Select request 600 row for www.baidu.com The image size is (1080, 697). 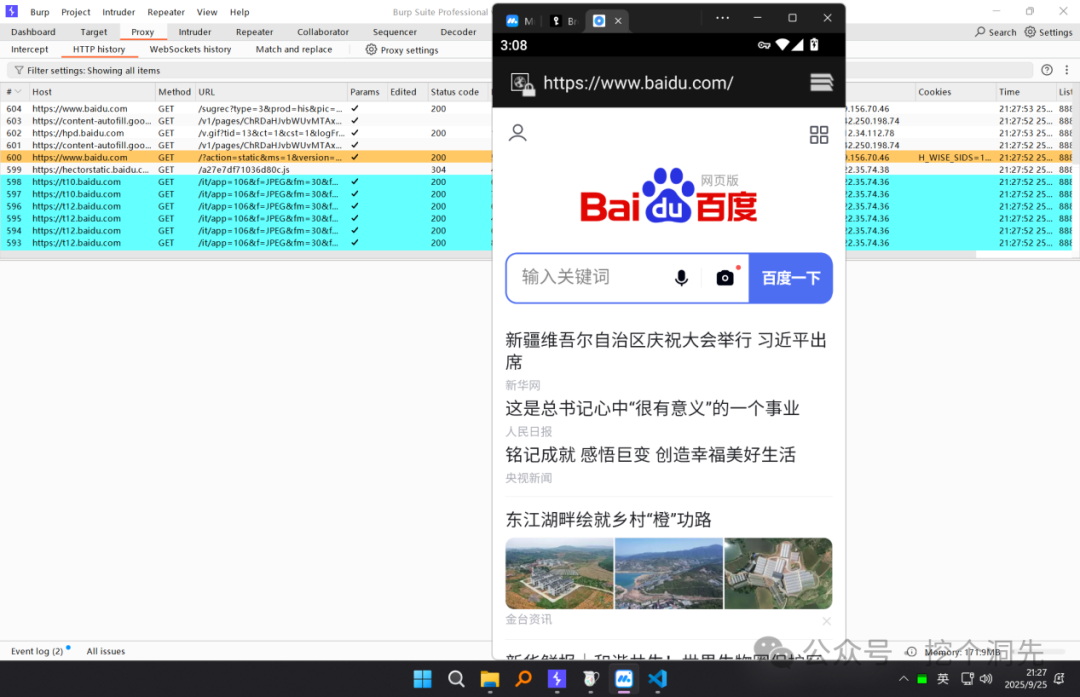(246, 158)
